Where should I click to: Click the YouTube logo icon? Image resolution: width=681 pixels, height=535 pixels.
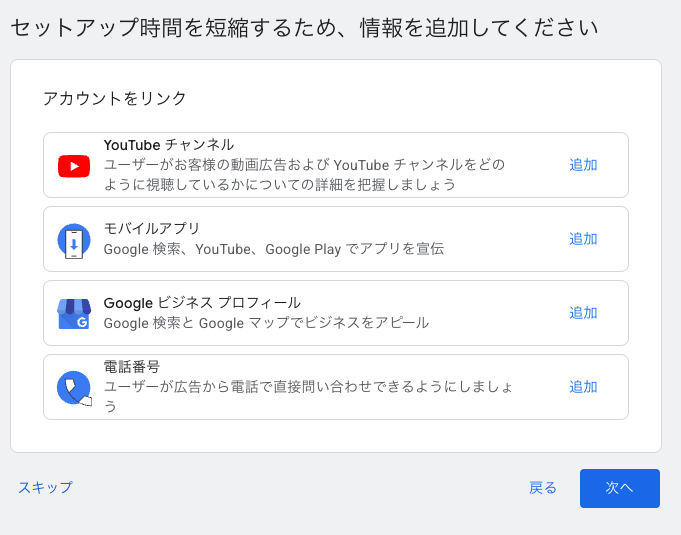[x=74, y=166]
